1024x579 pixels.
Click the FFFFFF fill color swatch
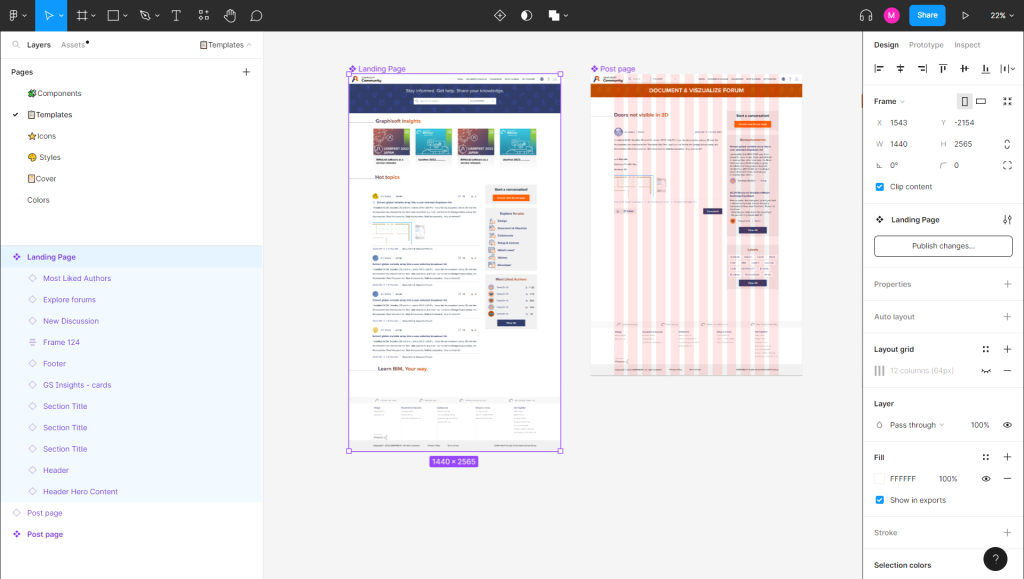pos(880,479)
